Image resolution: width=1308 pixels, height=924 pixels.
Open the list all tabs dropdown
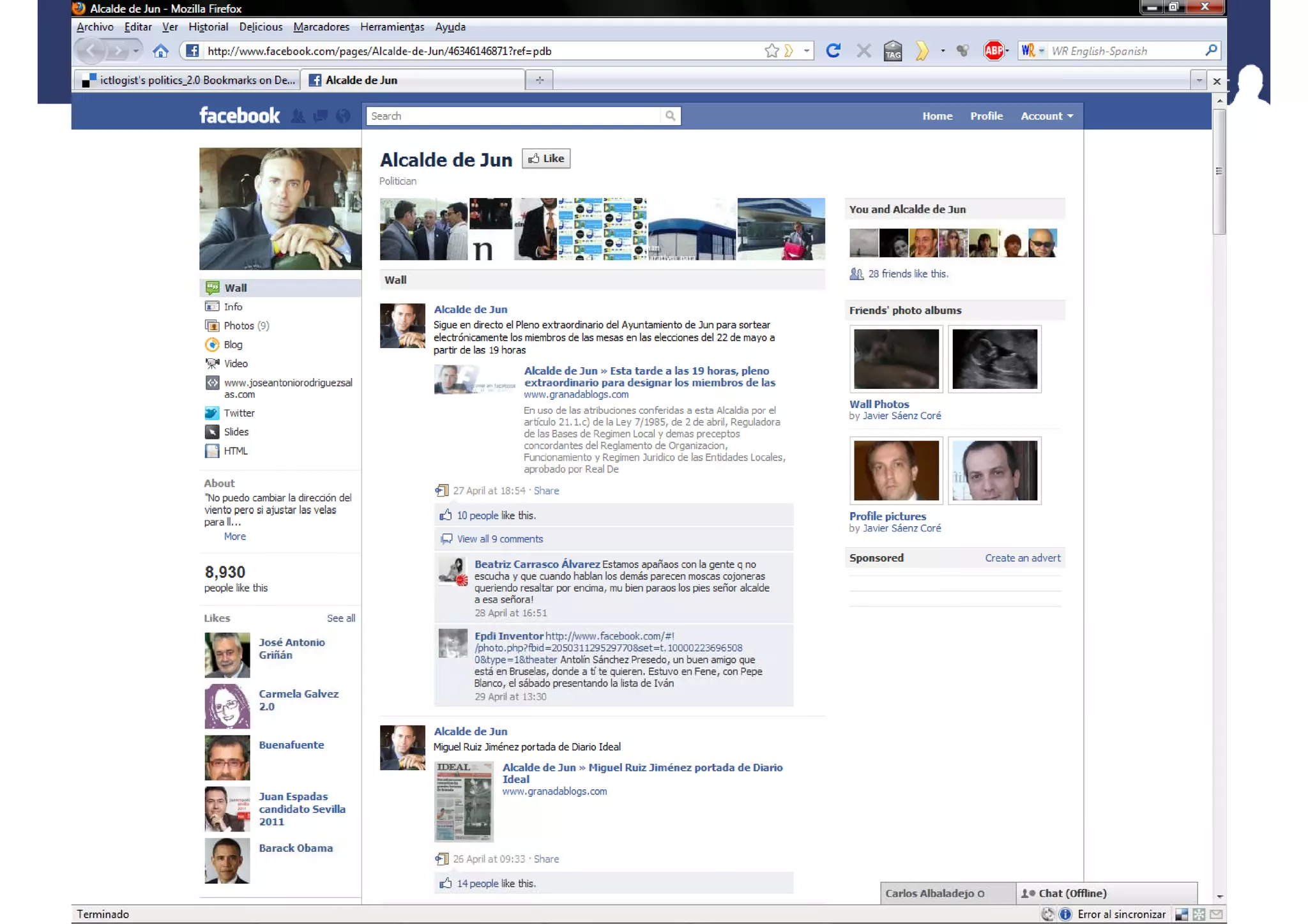coord(1199,80)
